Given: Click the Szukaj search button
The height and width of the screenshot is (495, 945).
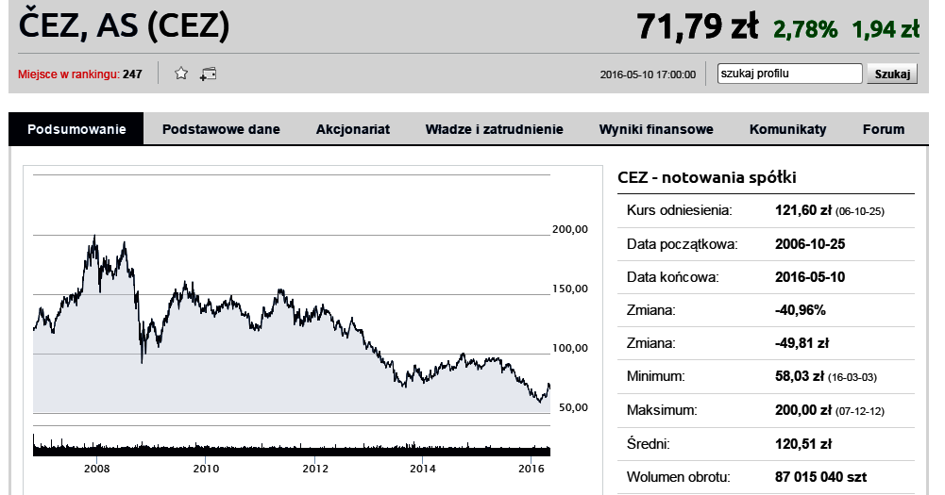Looking at the screenshot, I should [x=892, y=74].
